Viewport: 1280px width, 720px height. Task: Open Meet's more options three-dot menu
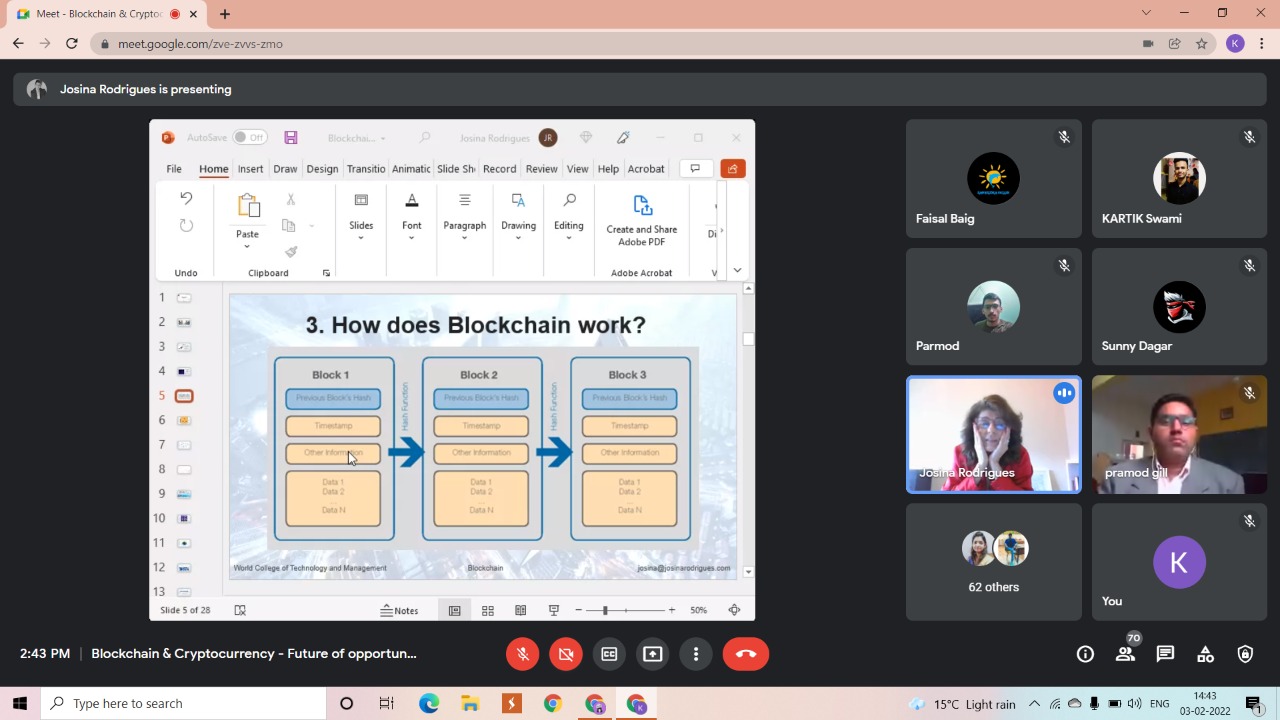click(x=696, y=654)
